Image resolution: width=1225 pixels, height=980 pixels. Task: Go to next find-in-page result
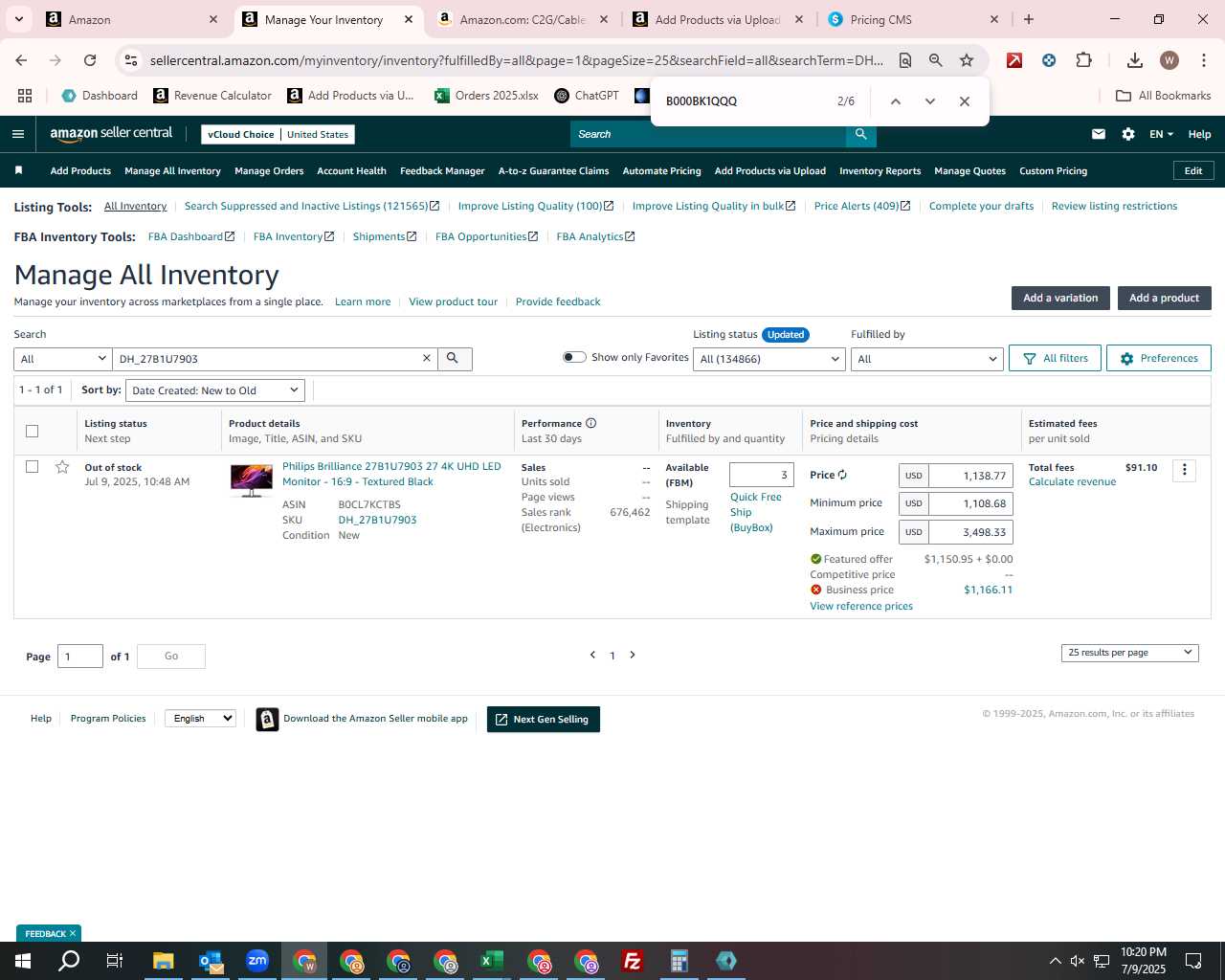click(929, 101)
